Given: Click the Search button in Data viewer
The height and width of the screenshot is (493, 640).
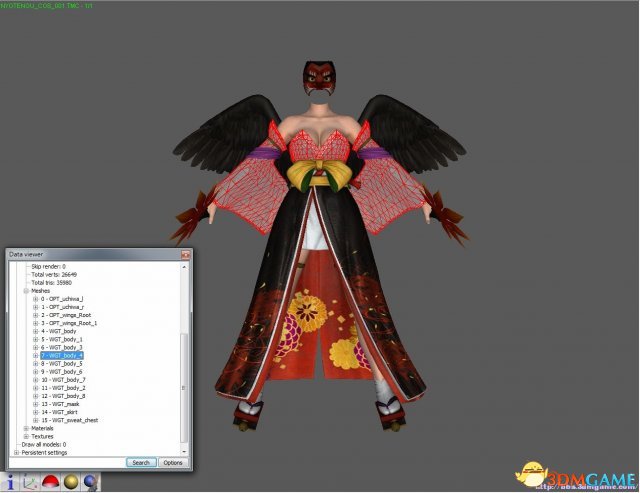Looking at the screenshot, I should tap(141, 462).
